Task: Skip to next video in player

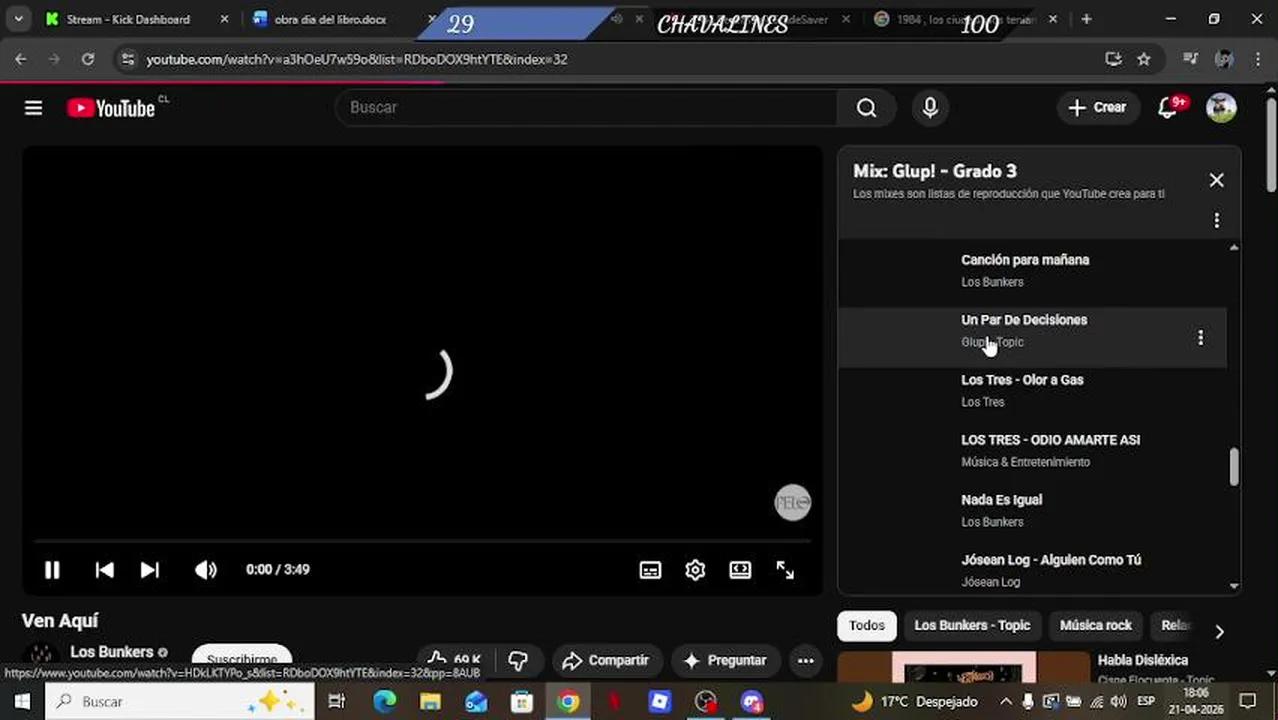Action: (x=149, y=570)
